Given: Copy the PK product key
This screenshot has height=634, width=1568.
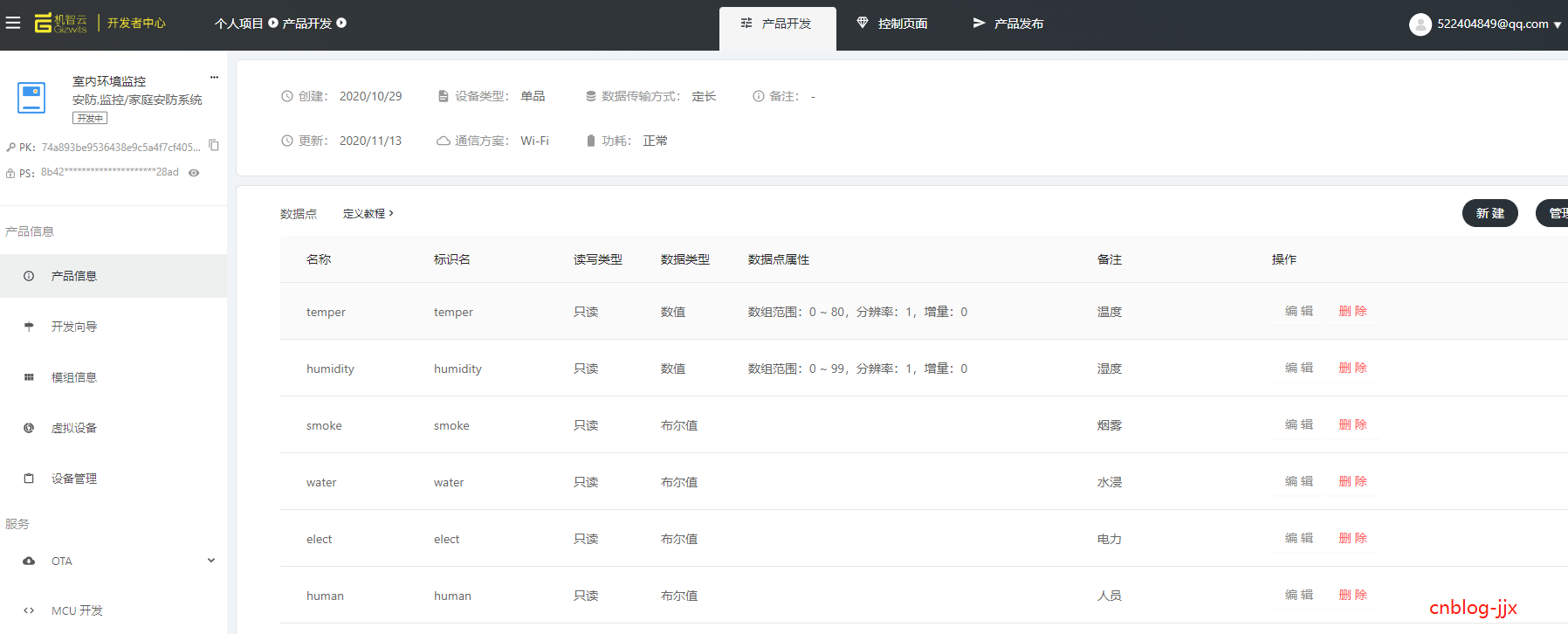Looking at the screenshot, I should point(214,146).
